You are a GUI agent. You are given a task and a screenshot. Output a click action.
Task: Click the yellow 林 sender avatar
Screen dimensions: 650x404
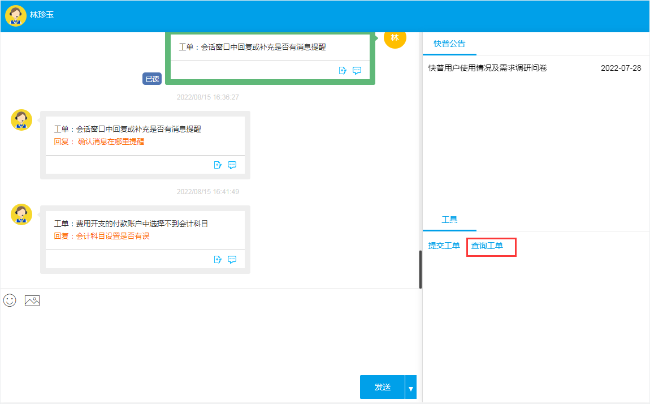point(395,37)
